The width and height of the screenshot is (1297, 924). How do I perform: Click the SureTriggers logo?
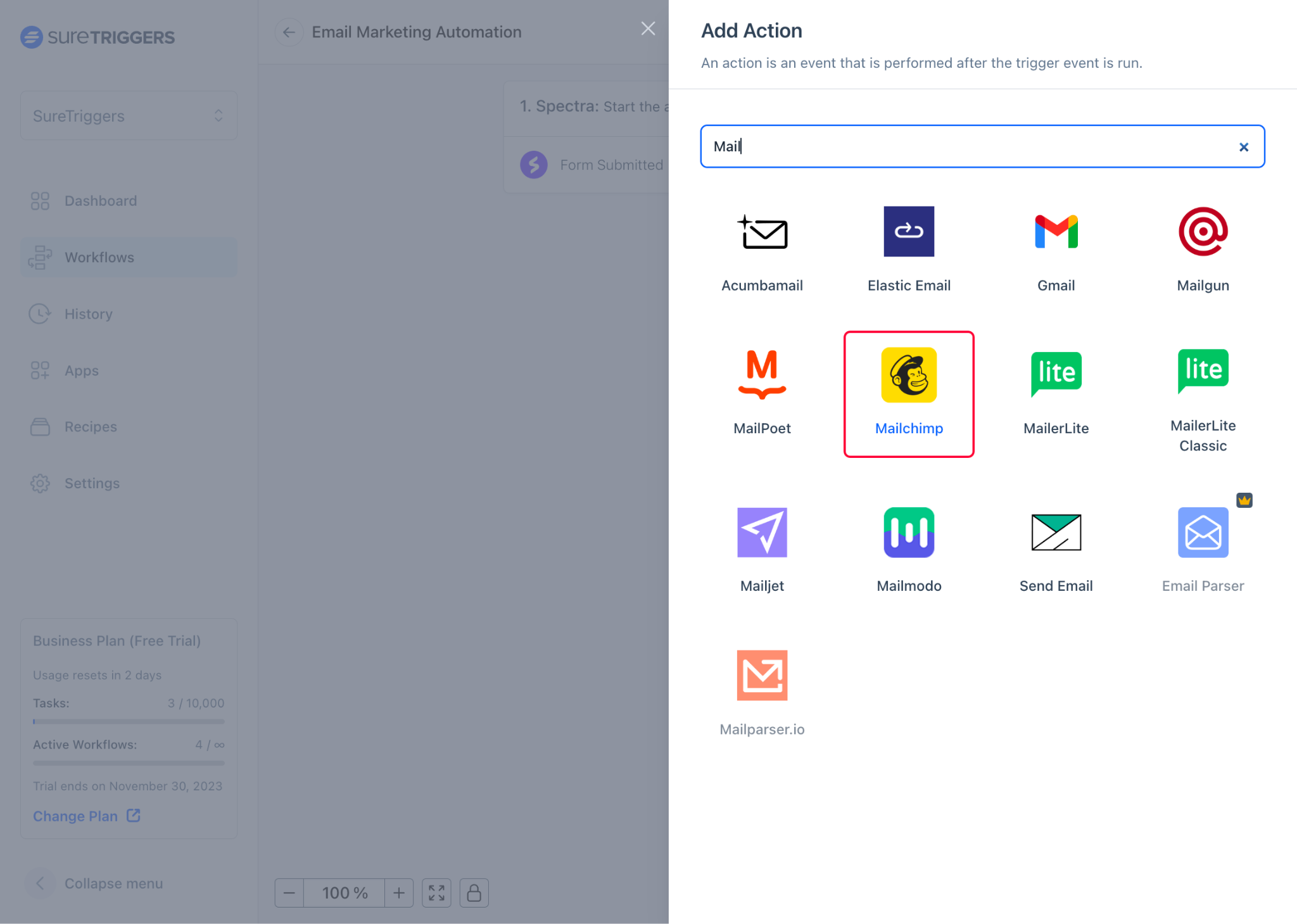(98, 37)
